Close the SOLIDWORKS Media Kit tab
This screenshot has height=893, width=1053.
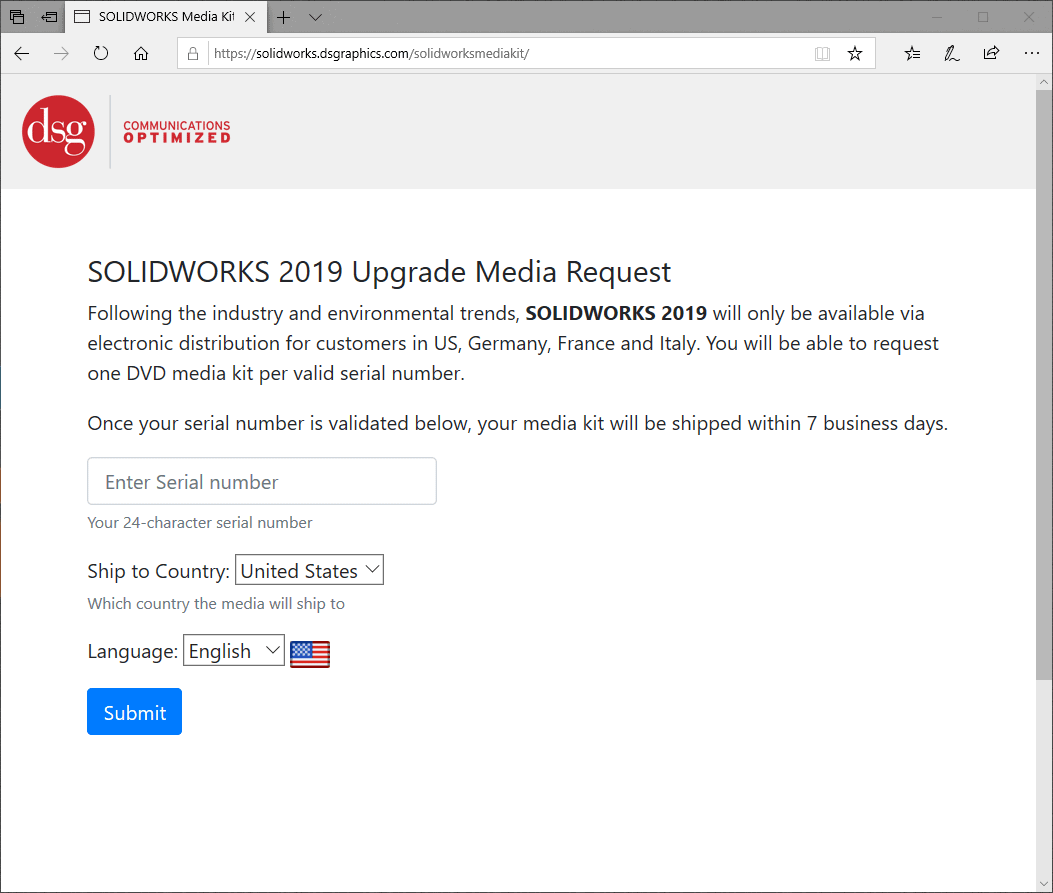[x=250, y=17]
